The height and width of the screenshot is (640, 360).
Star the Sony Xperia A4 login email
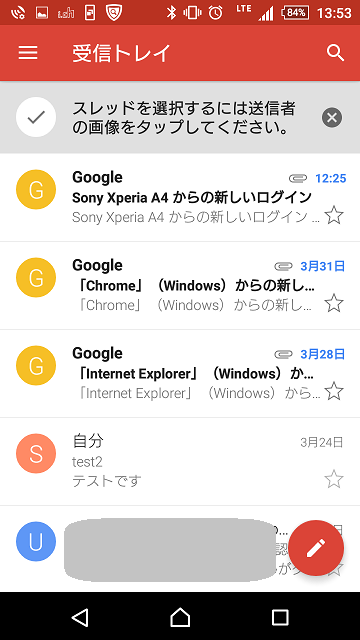(334, 215)
